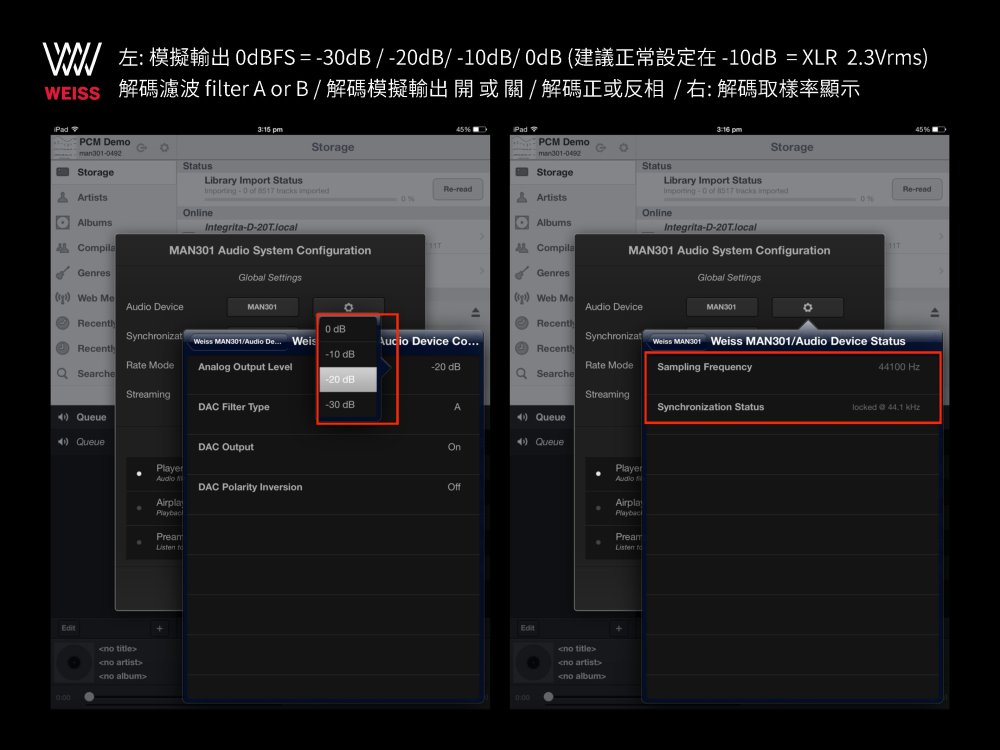Choose 0 dB from output level list
The image size is (1000, 750).
348,329
